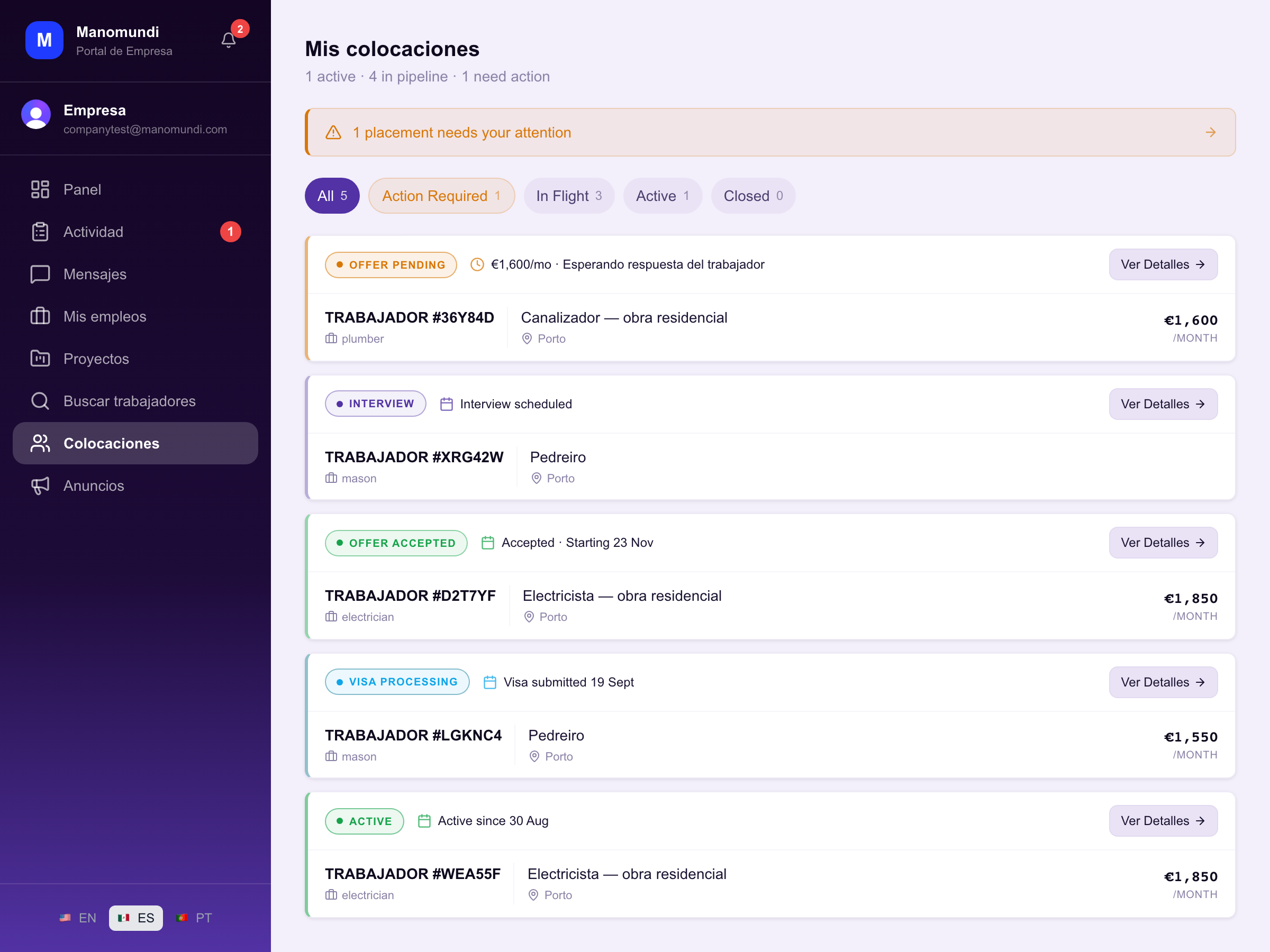Click calendar icon beside Visa submitted
The height and width of the screenshot is (952, 1270).
click(489, 682)
